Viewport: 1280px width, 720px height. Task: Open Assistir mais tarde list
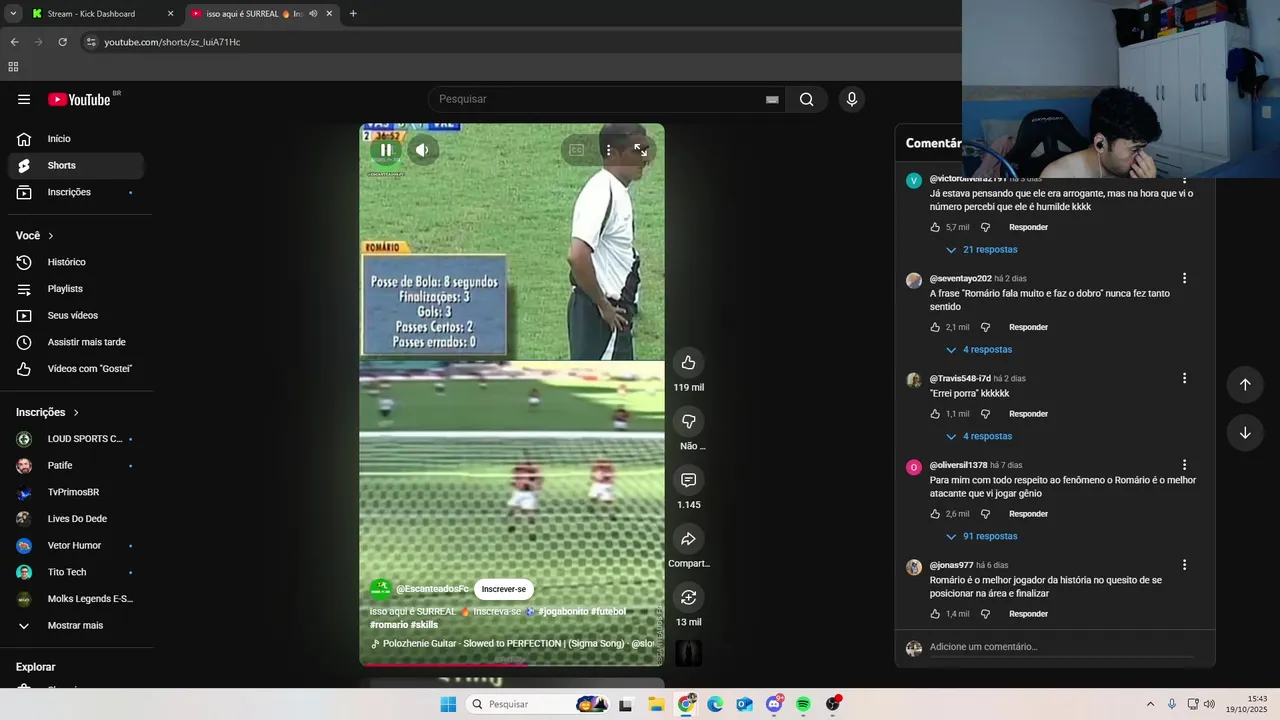tap(76, 342)
